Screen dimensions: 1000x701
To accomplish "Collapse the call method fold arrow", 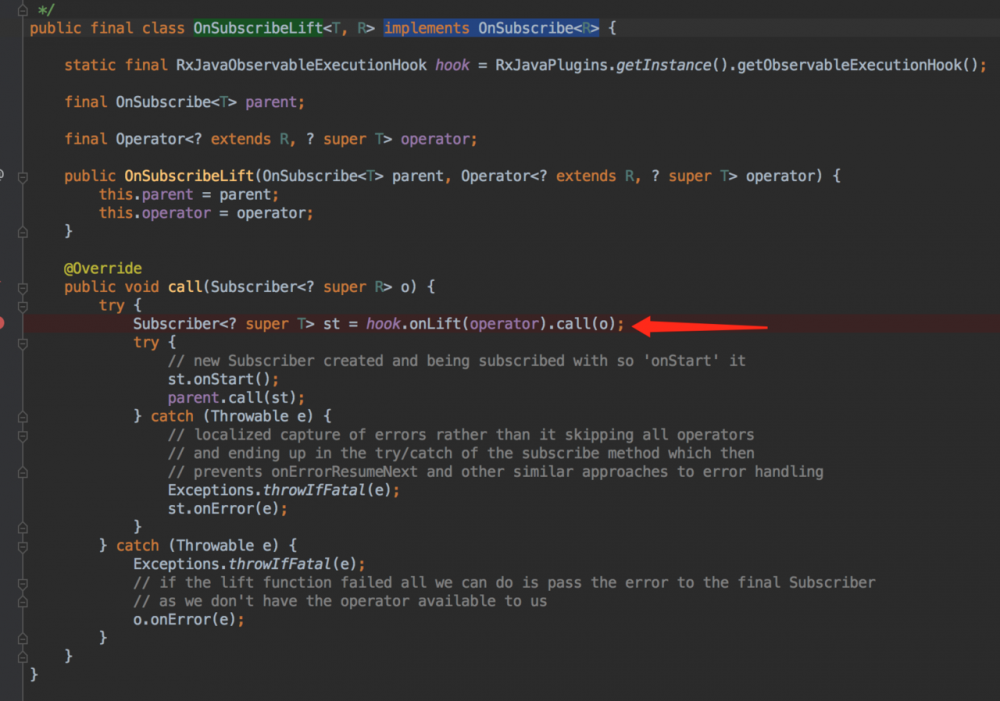I will 21,286.
